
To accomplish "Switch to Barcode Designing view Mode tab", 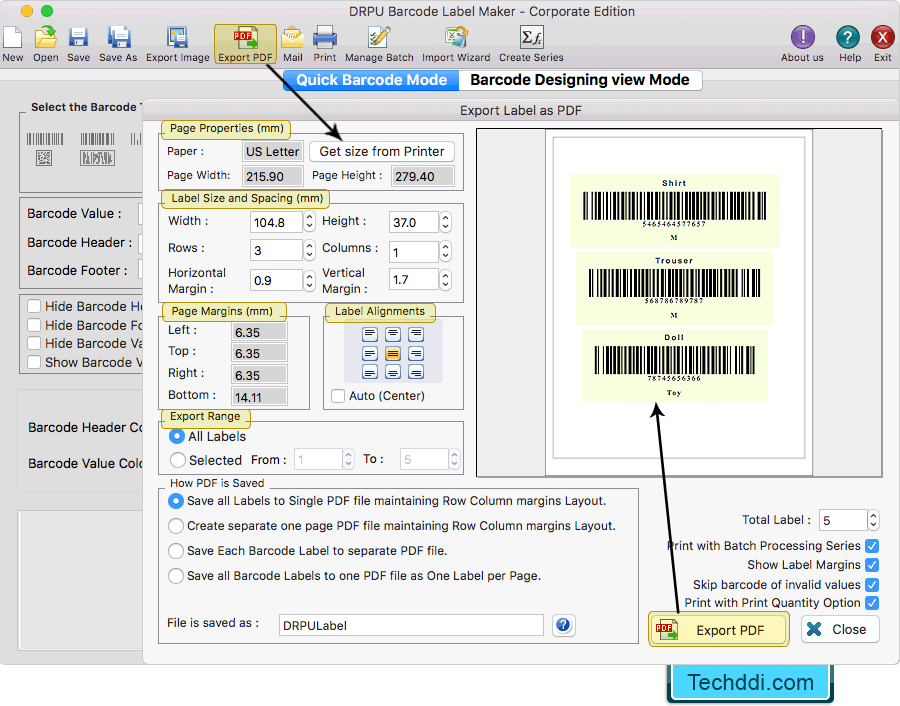I will pyautogui.click(x=580, y=80).
